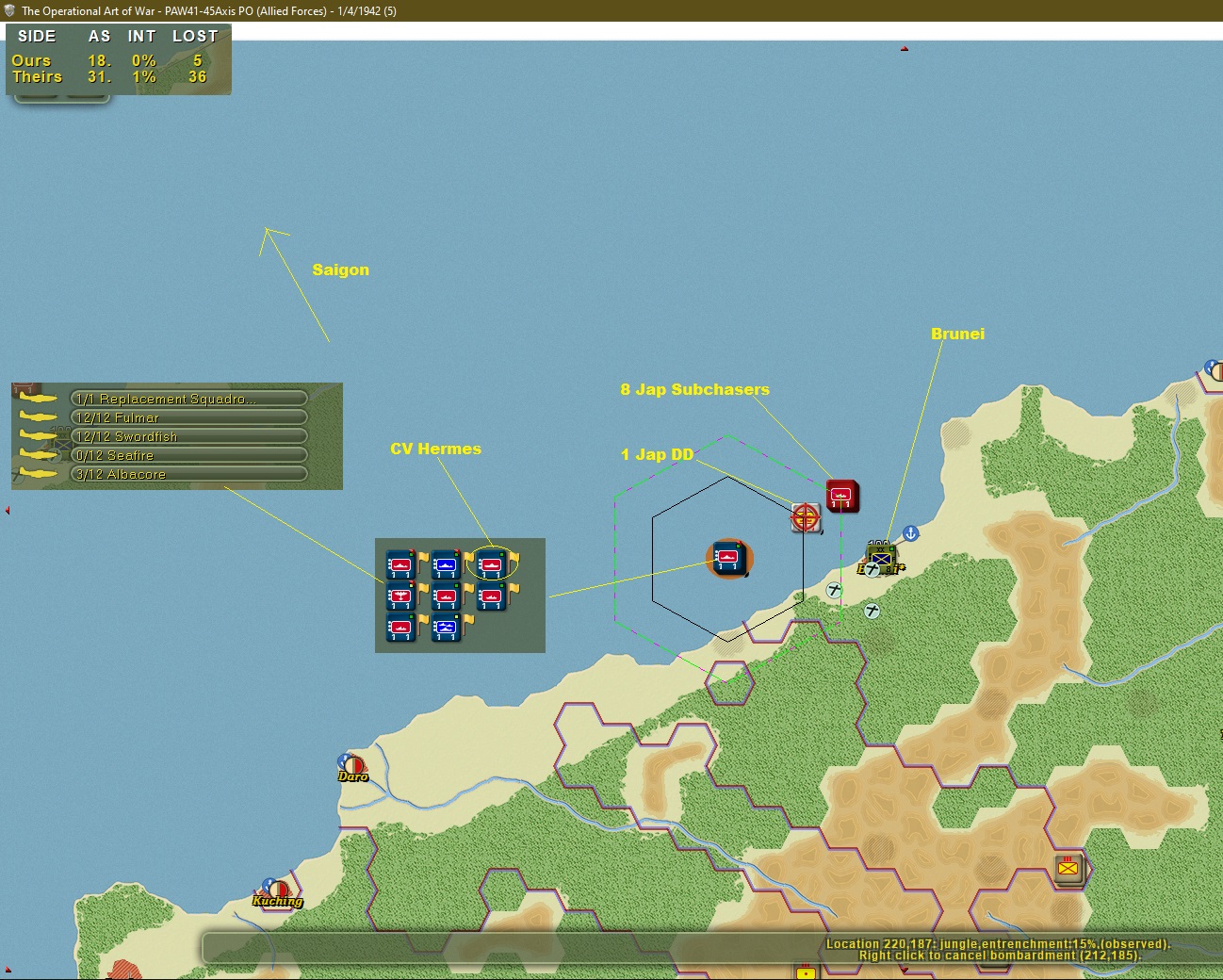Click the 'Location 220,187' status line

(998, 943)
